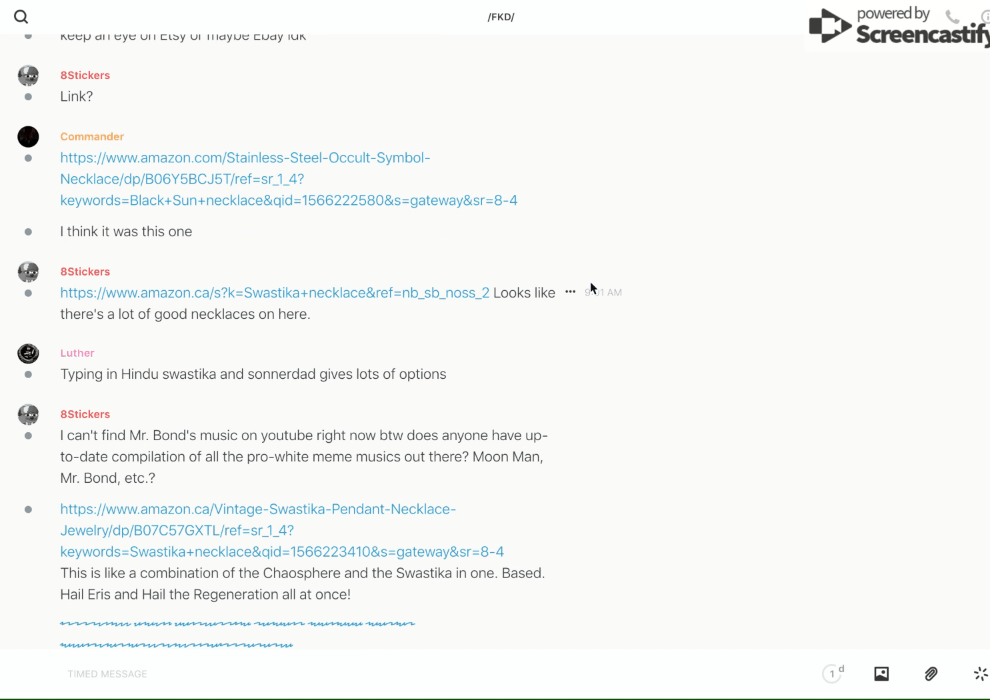Attach a file with the paperclip icon

click(x=930, y=674)
